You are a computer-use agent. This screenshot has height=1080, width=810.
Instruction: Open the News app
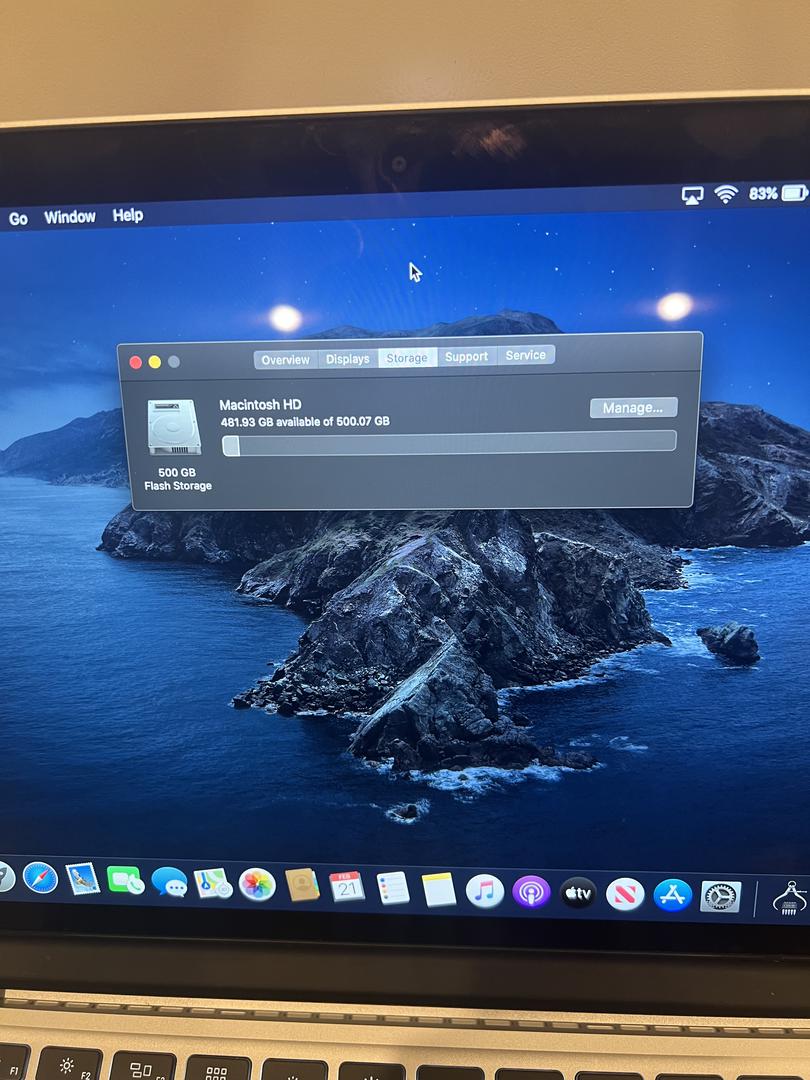point(625,895)
